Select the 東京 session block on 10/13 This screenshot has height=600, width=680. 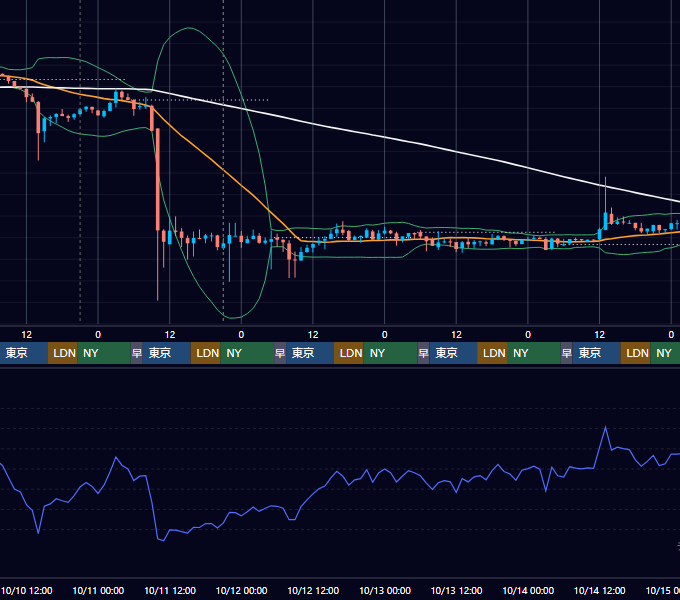(x=453, y=353)
